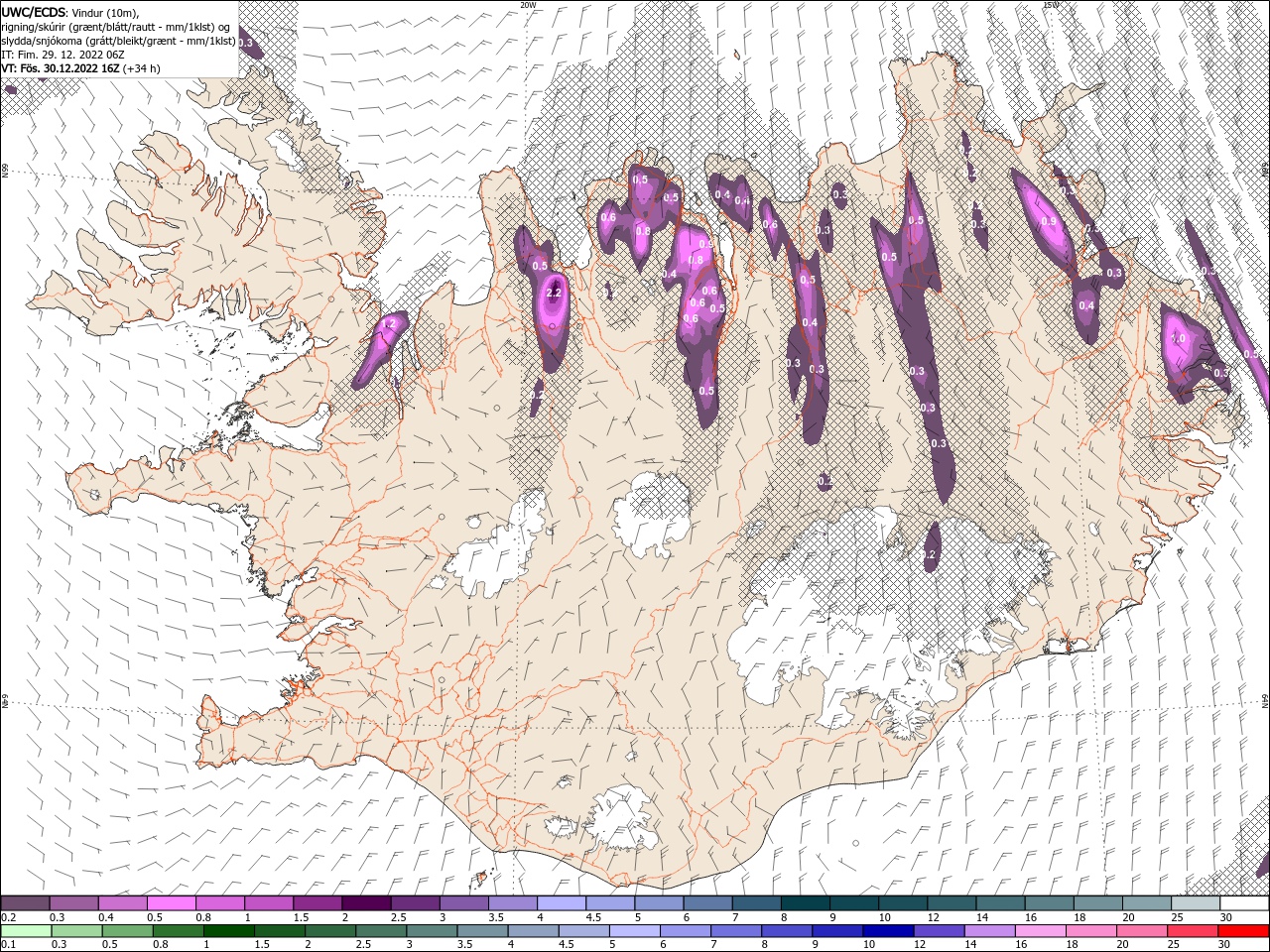
Task: Pick the top-row swatch between 0.5 and 0.8
Action: 171,902
